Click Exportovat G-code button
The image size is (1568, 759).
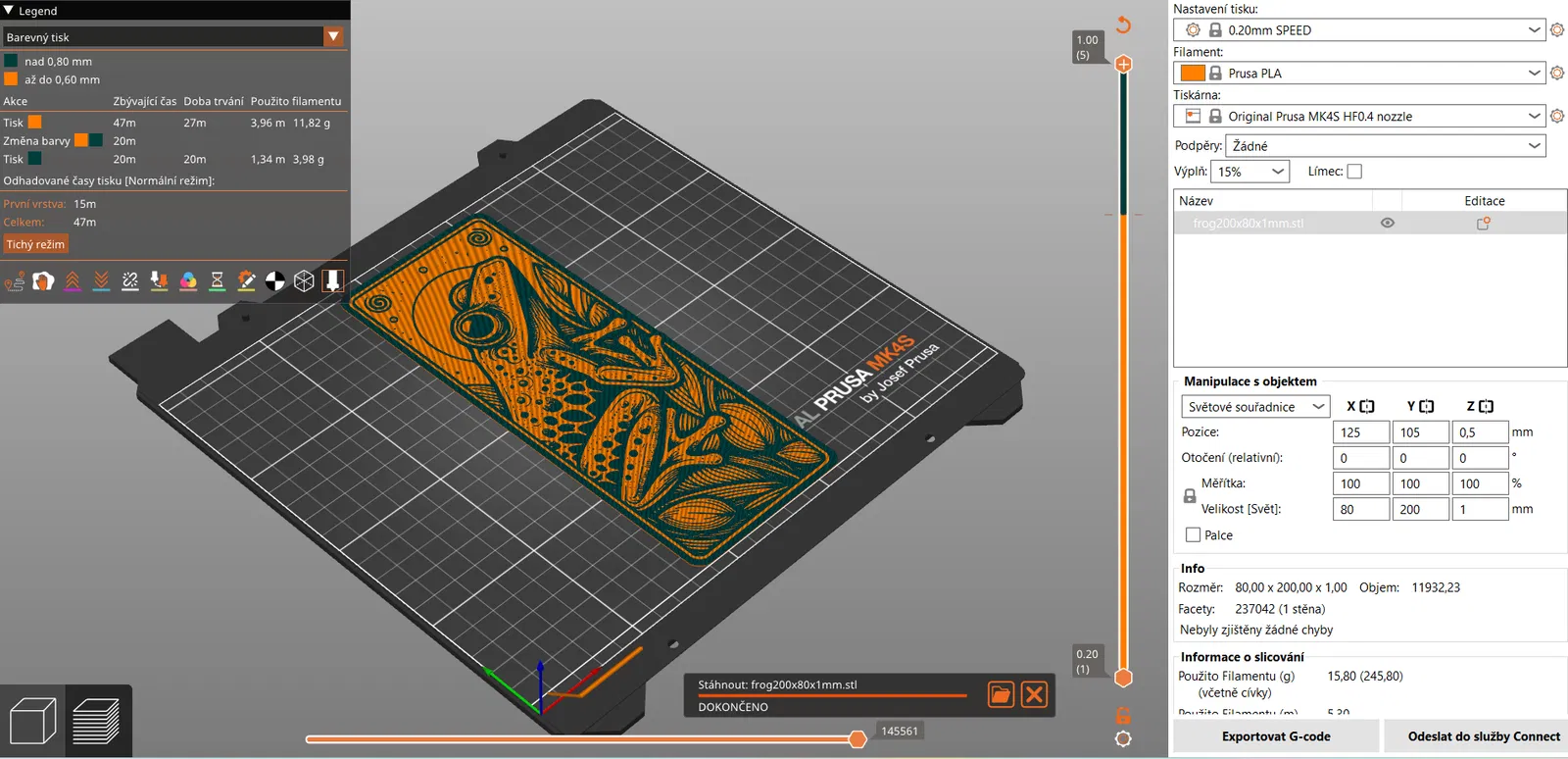tap(1276, 736)
